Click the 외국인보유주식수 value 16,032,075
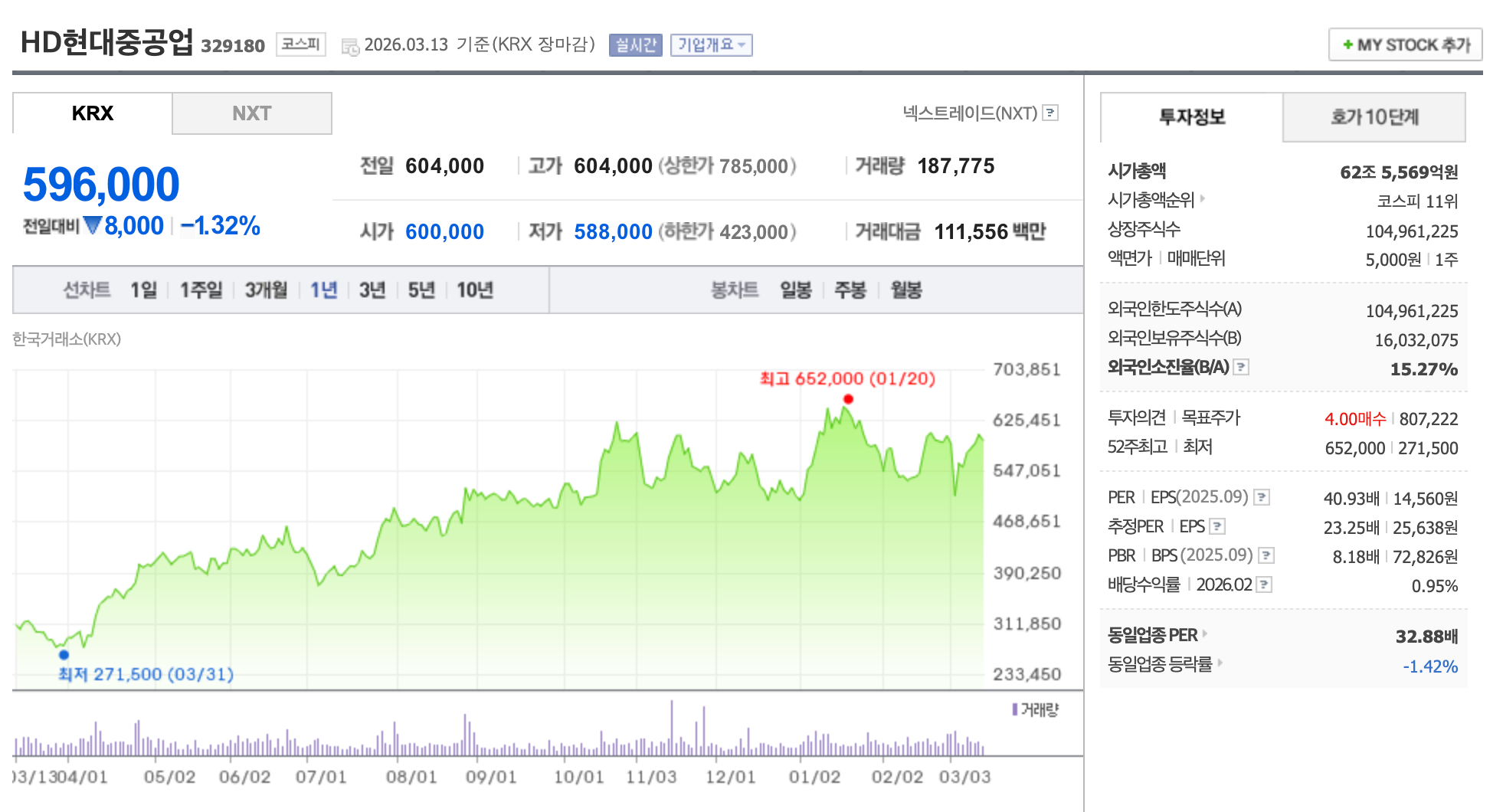1503x812 pixels. click(1416, 340)
